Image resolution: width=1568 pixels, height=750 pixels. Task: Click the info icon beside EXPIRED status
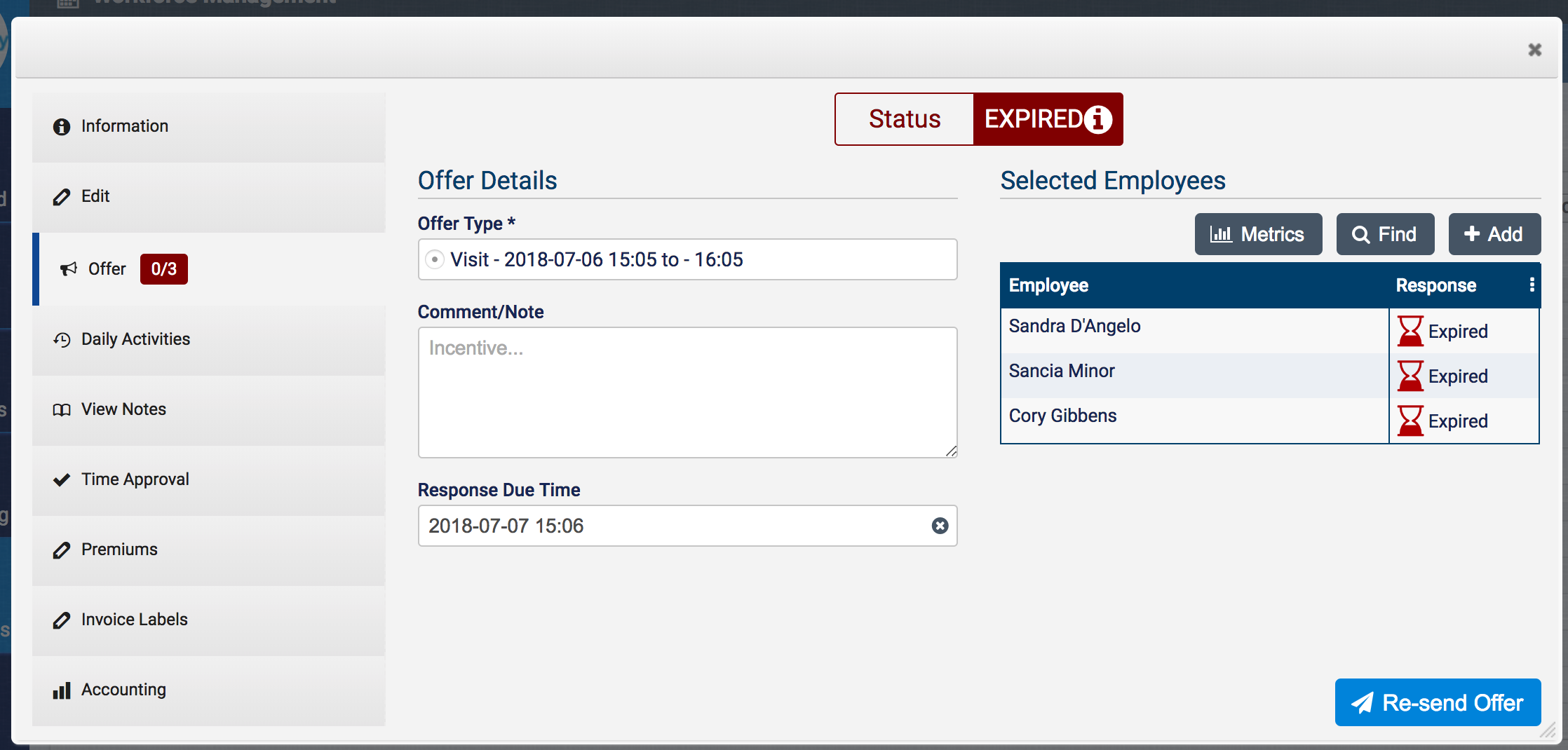click(1097, 119)
